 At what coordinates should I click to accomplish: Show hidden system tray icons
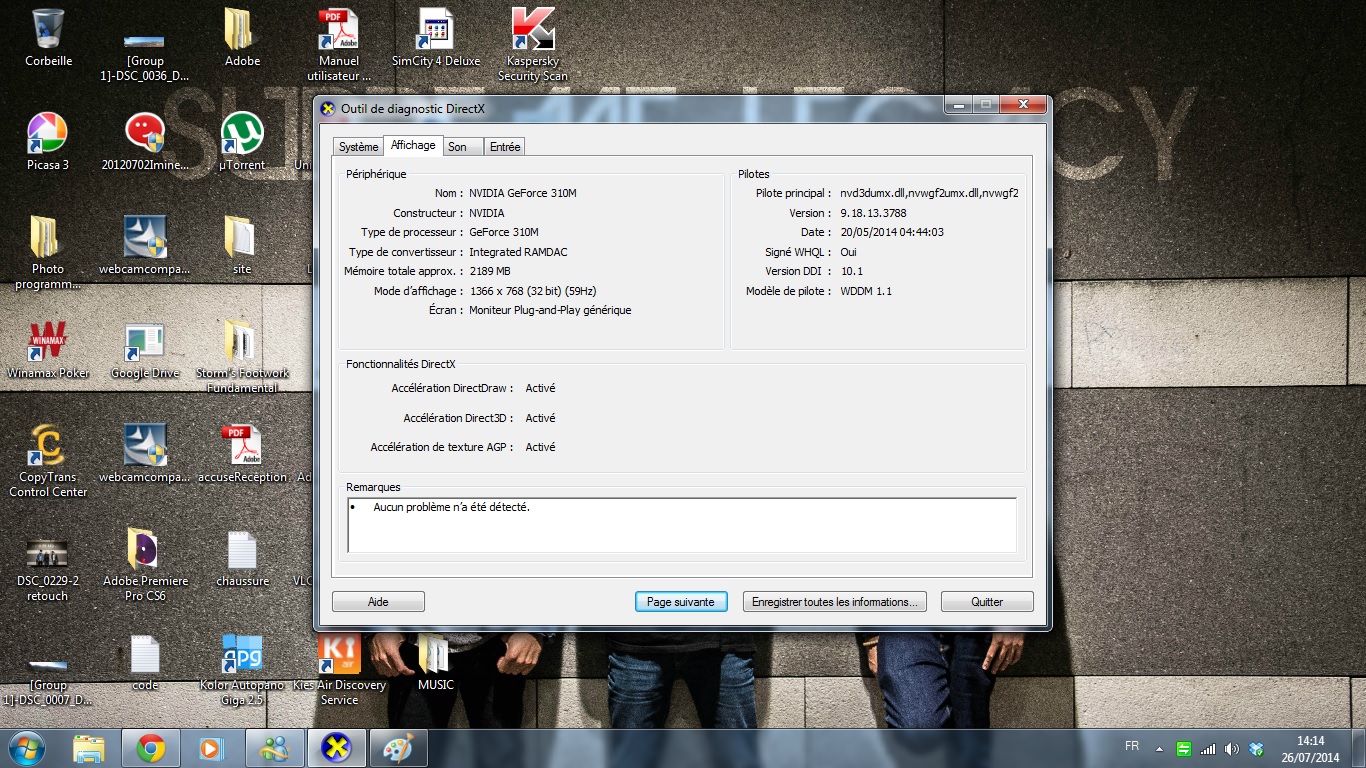coord(1159,749)
